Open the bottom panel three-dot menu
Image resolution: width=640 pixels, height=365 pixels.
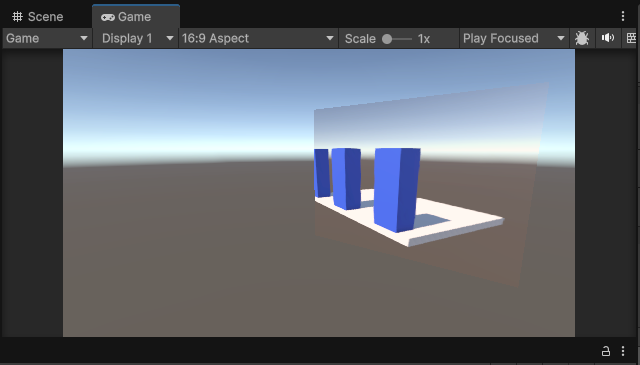[x=623, y=351]
